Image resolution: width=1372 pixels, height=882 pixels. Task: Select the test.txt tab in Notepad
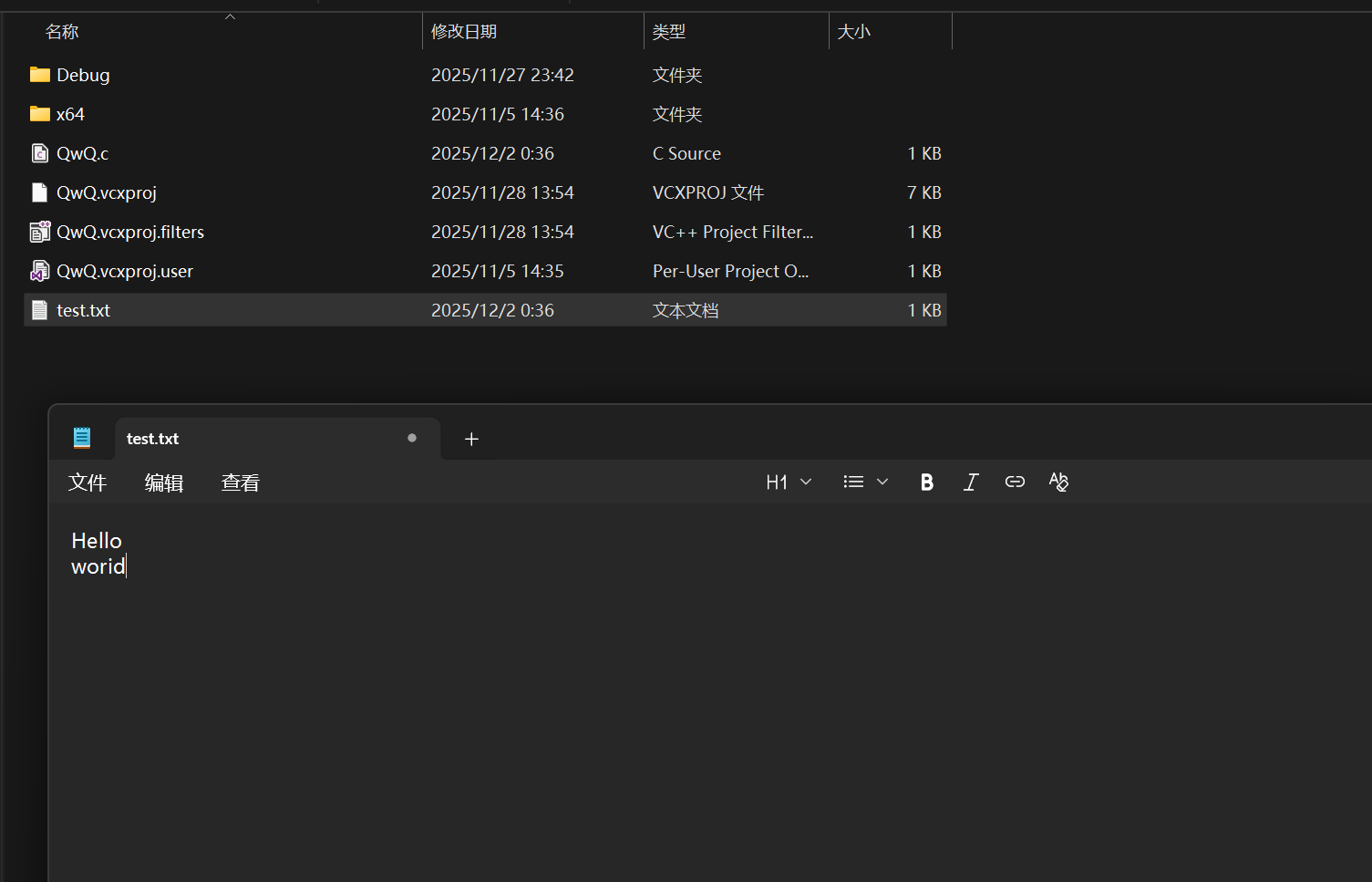click(x=277, y=439)
